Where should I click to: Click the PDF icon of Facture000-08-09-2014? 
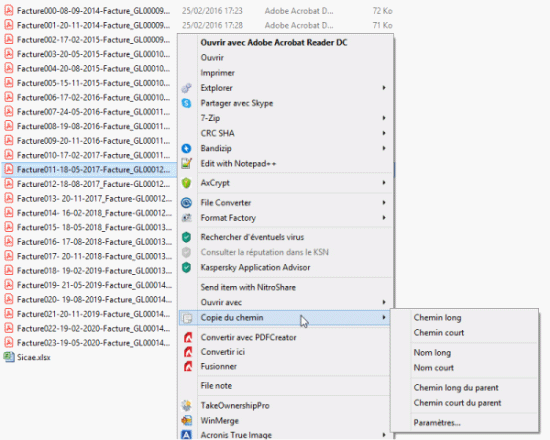(x=9, y=11)
